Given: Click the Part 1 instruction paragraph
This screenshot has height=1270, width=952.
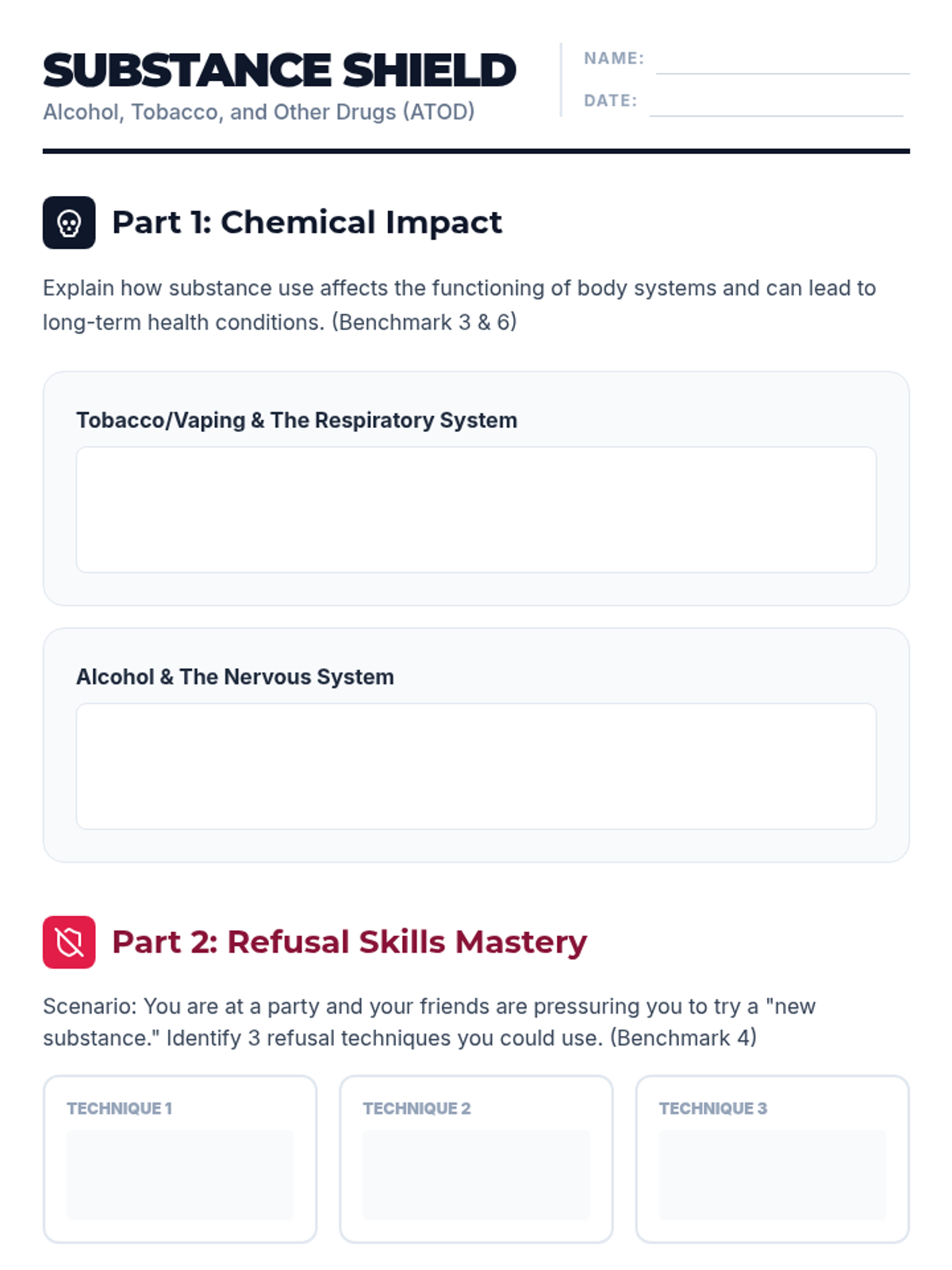Looking at the screenshot, I should pos(459,305).
